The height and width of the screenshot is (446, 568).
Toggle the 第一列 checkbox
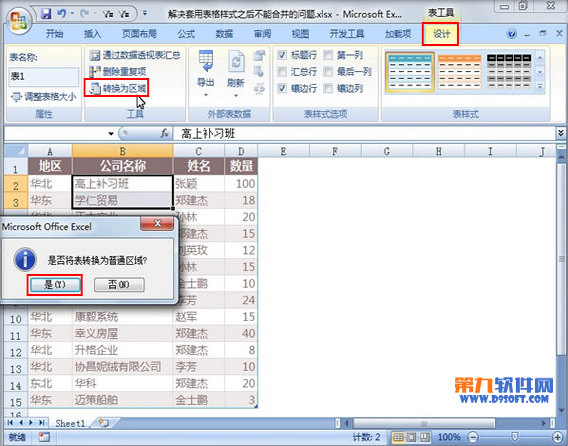(x=328, y=55)
